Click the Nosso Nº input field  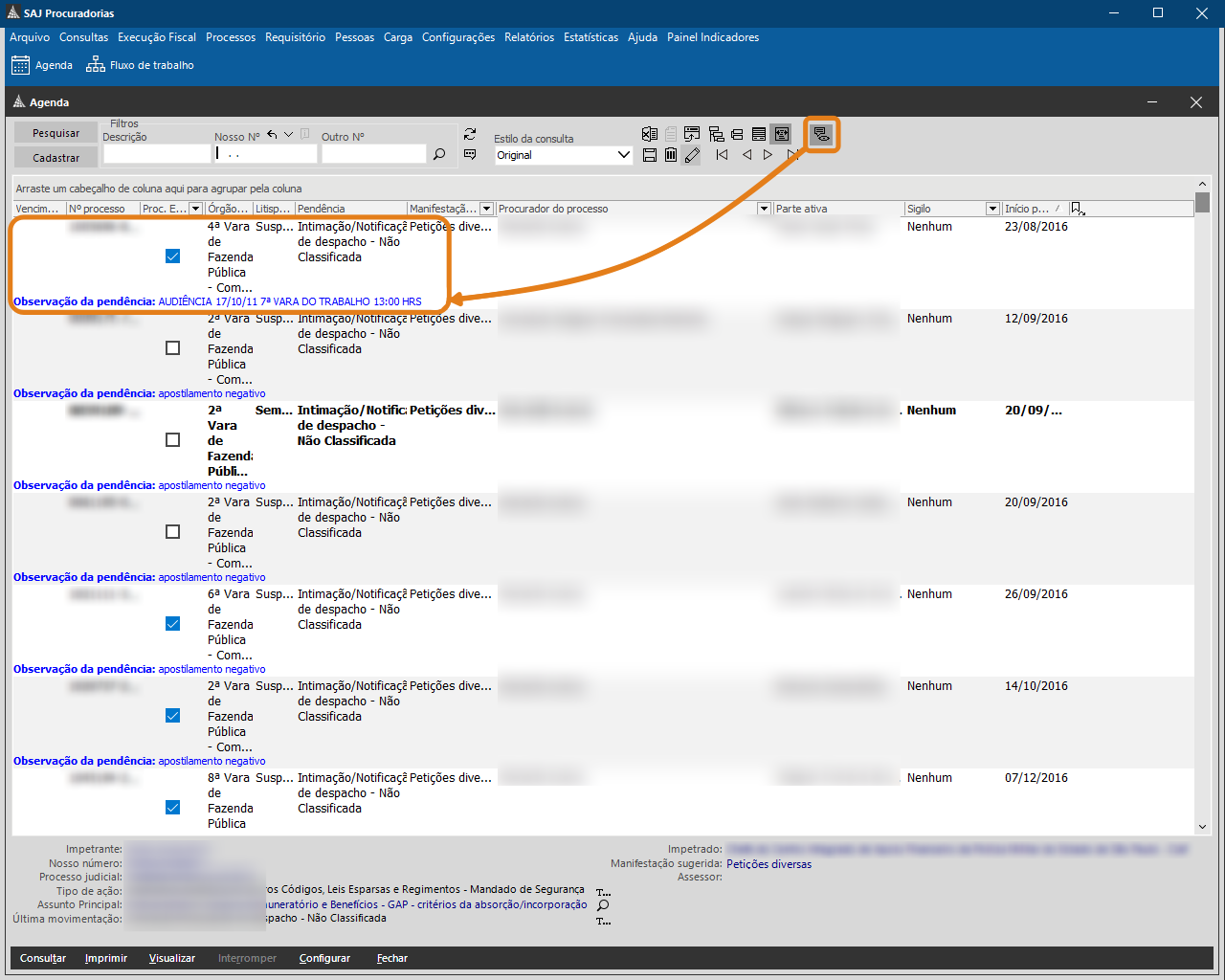click(265, 154)
